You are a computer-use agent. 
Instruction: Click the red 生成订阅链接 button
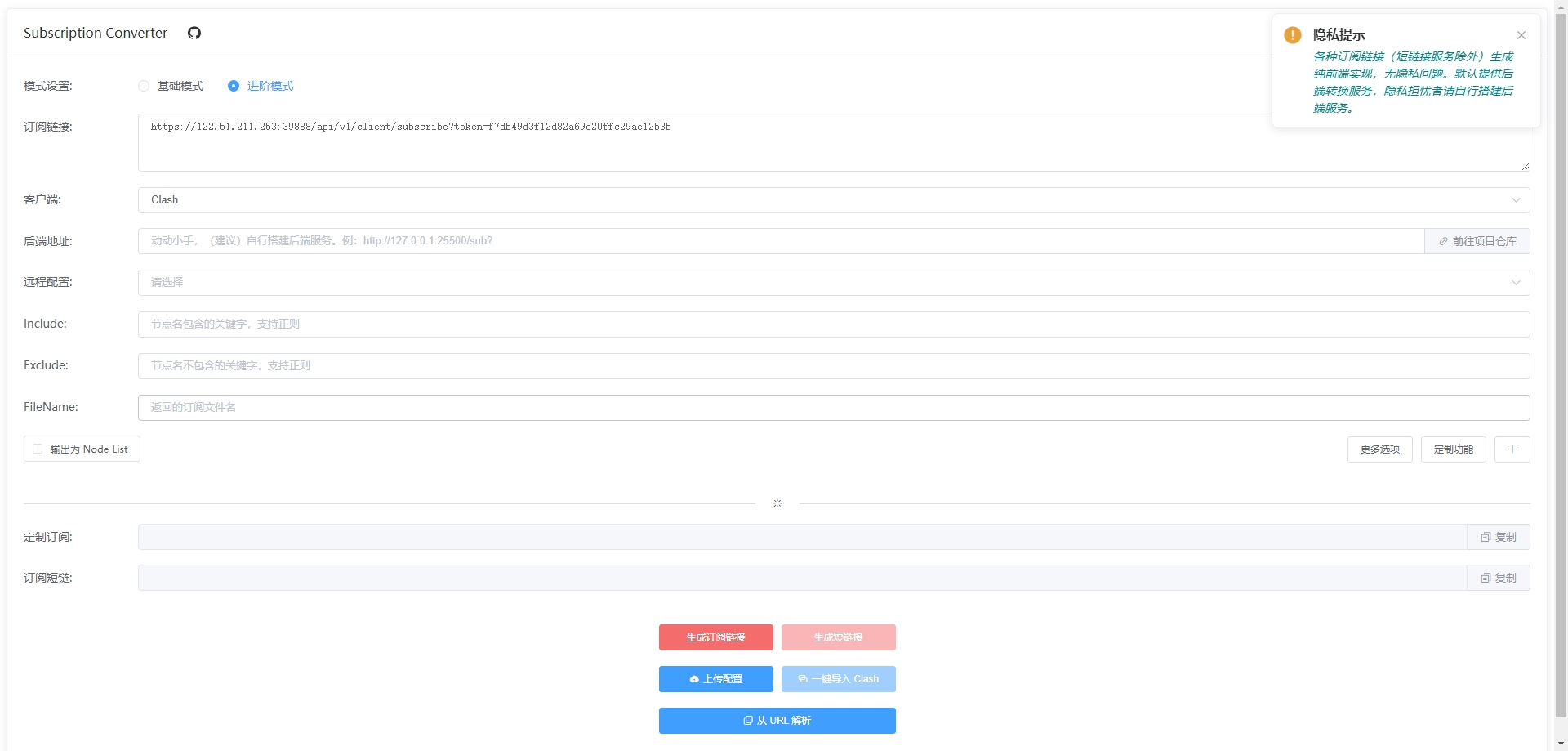click(716, 637)
